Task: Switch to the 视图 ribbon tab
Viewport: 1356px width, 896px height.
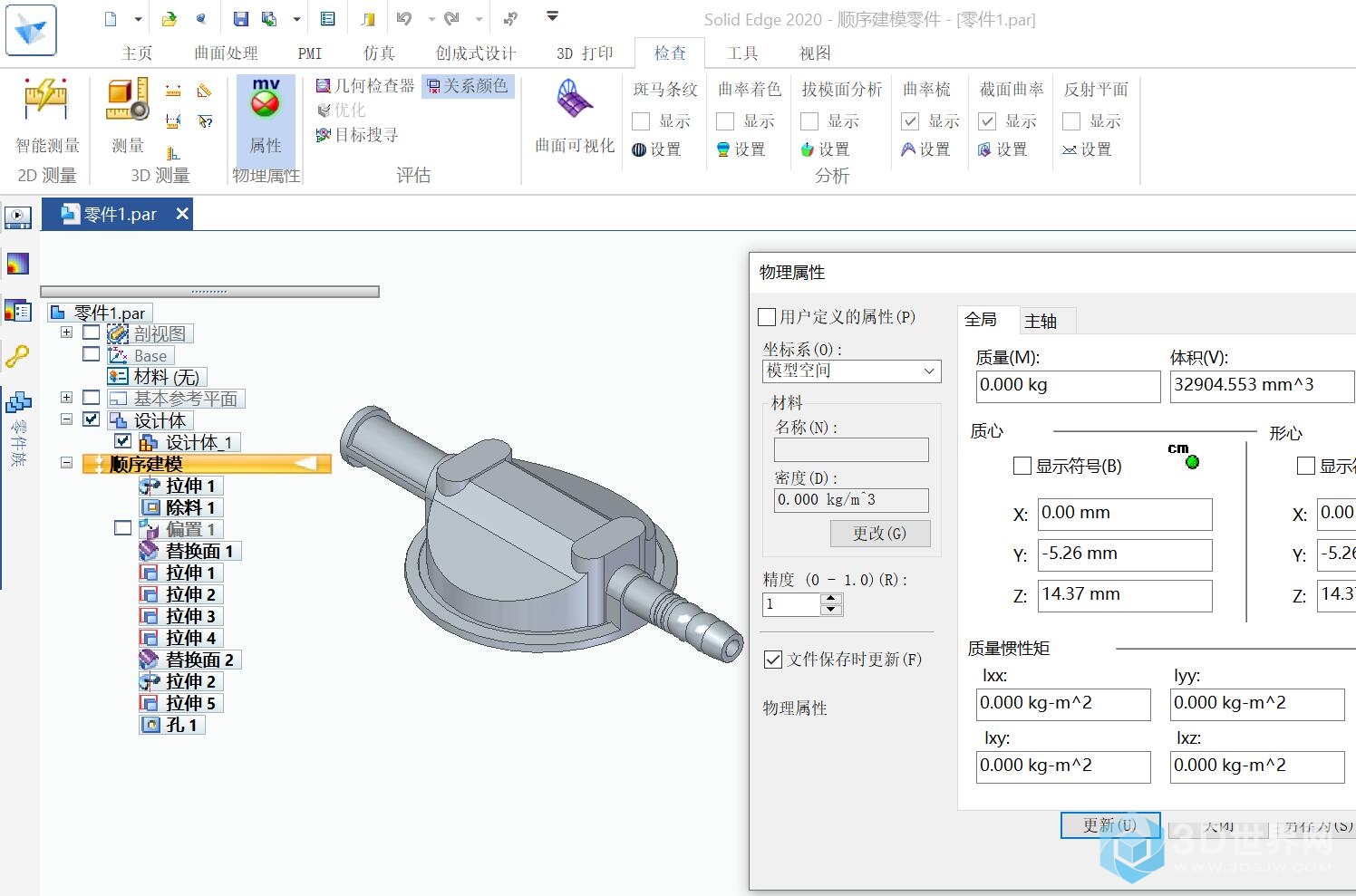Action: [x=815, y=53]
